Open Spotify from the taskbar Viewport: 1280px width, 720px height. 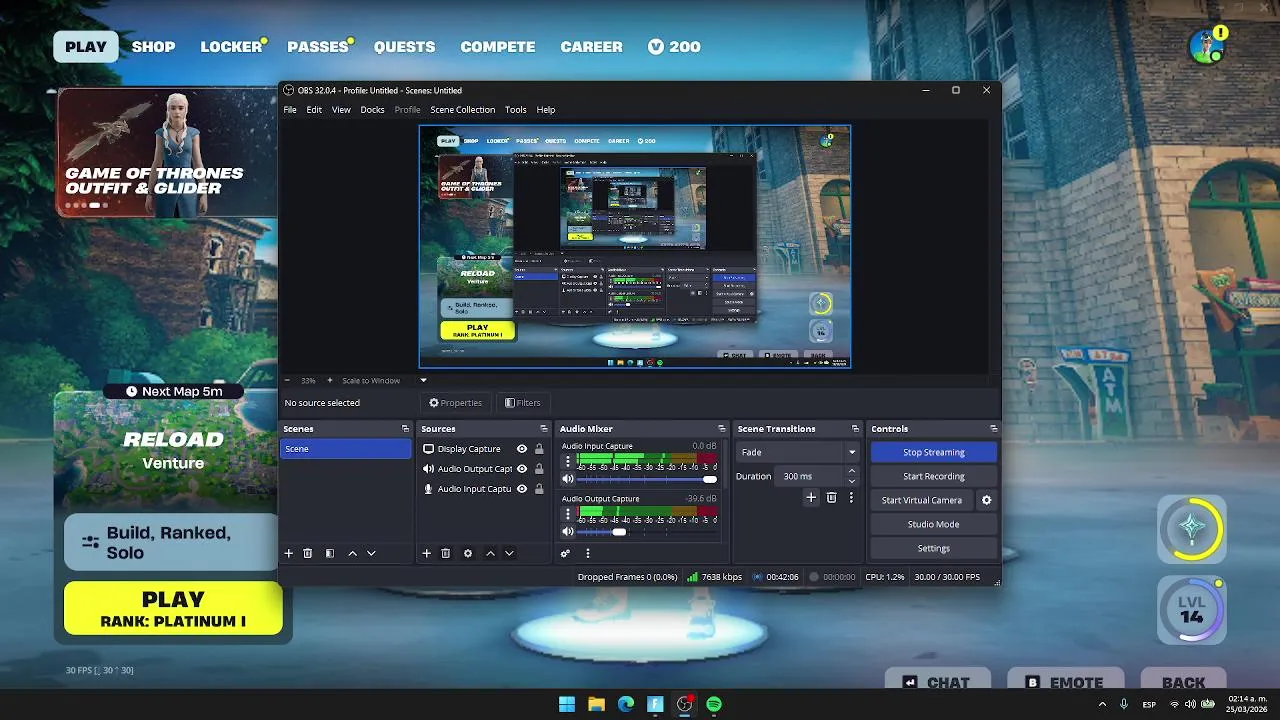pos(714,704)
